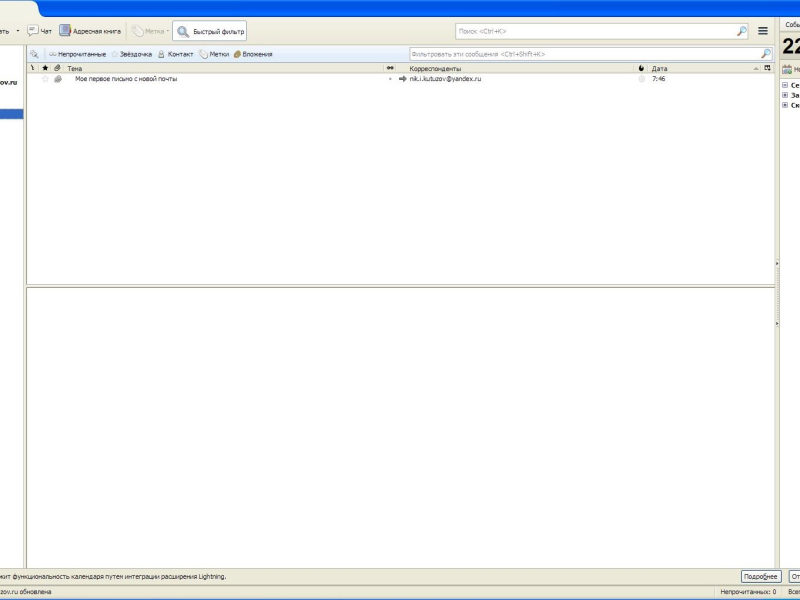The width and height of the screenshot is (800, 600).
Task: Sort by the star column header
Action: 45,68
